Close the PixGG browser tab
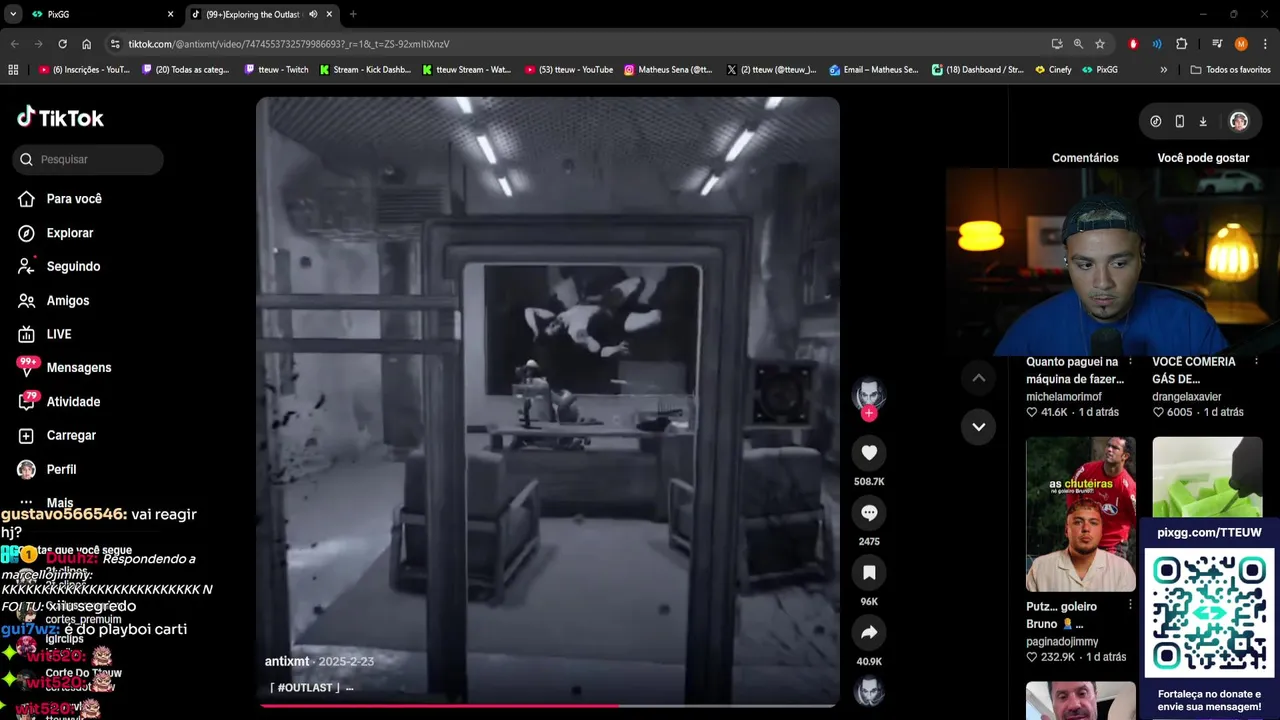The image size is (1280, 720). [x=170, y=14]
